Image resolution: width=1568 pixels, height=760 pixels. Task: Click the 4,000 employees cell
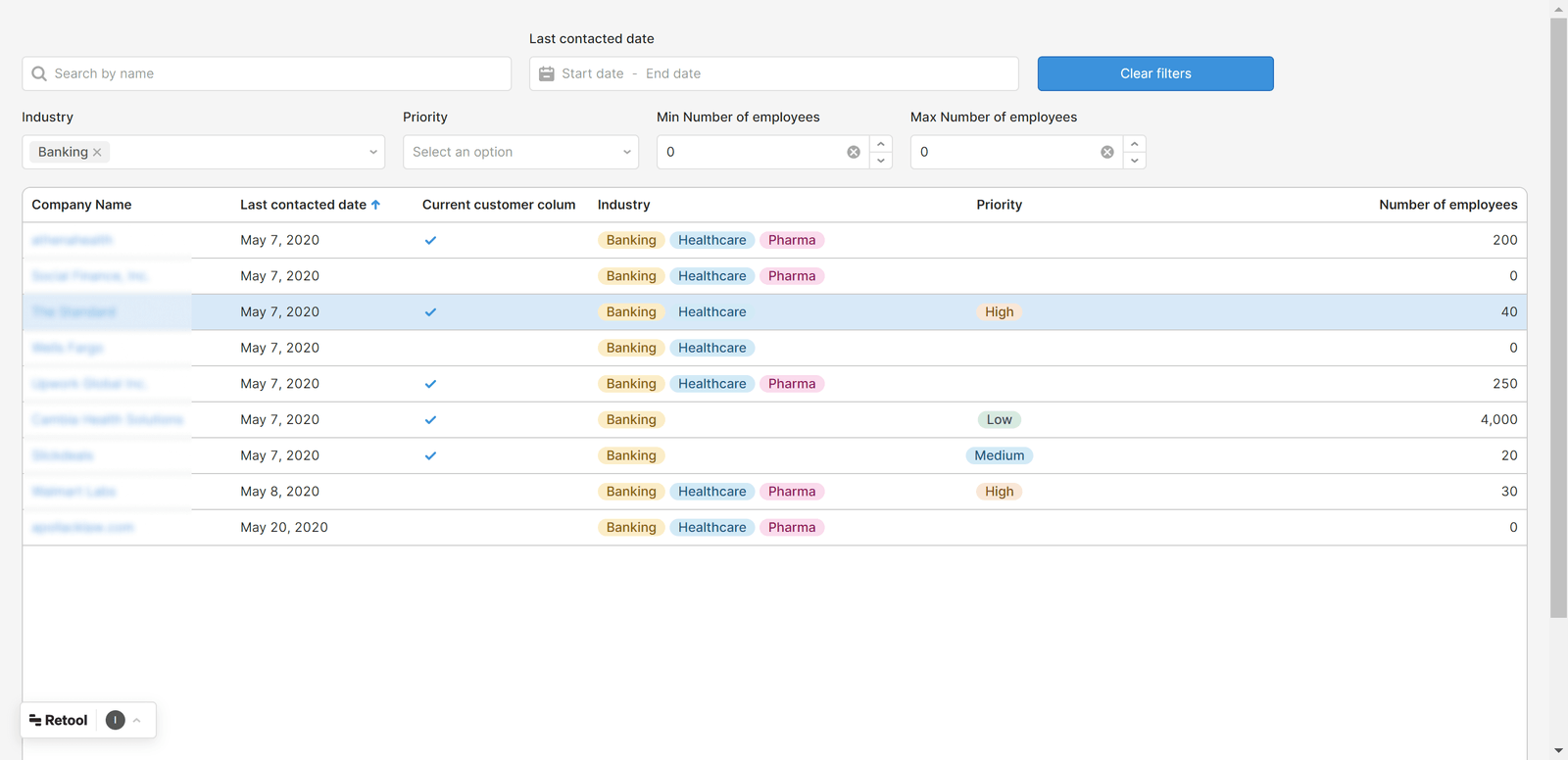pyautogui.click(x=1498, y=419)
